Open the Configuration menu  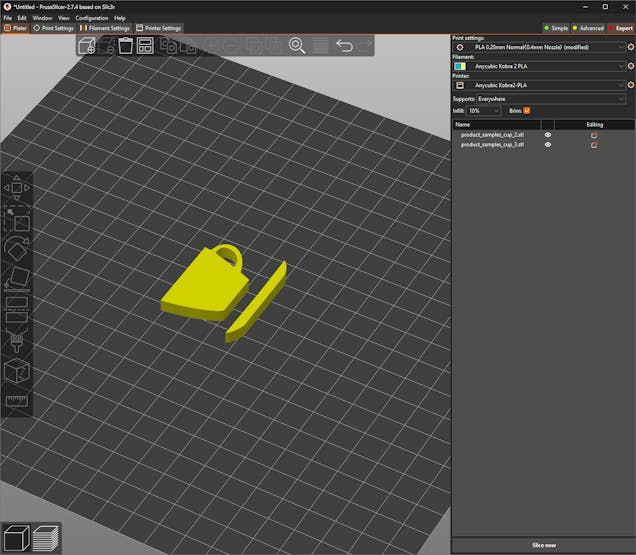pyautogui.click(x=92, y=18)
